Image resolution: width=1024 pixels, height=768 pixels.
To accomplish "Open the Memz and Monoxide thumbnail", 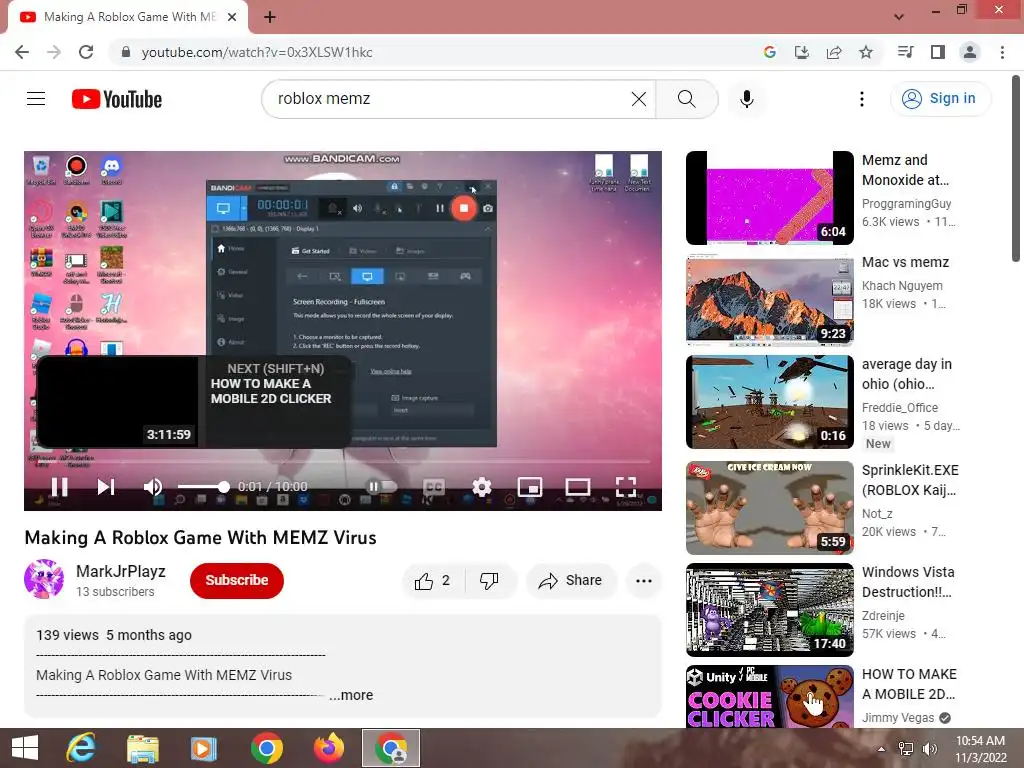I will pyautogui.click(x=770, y=198).
